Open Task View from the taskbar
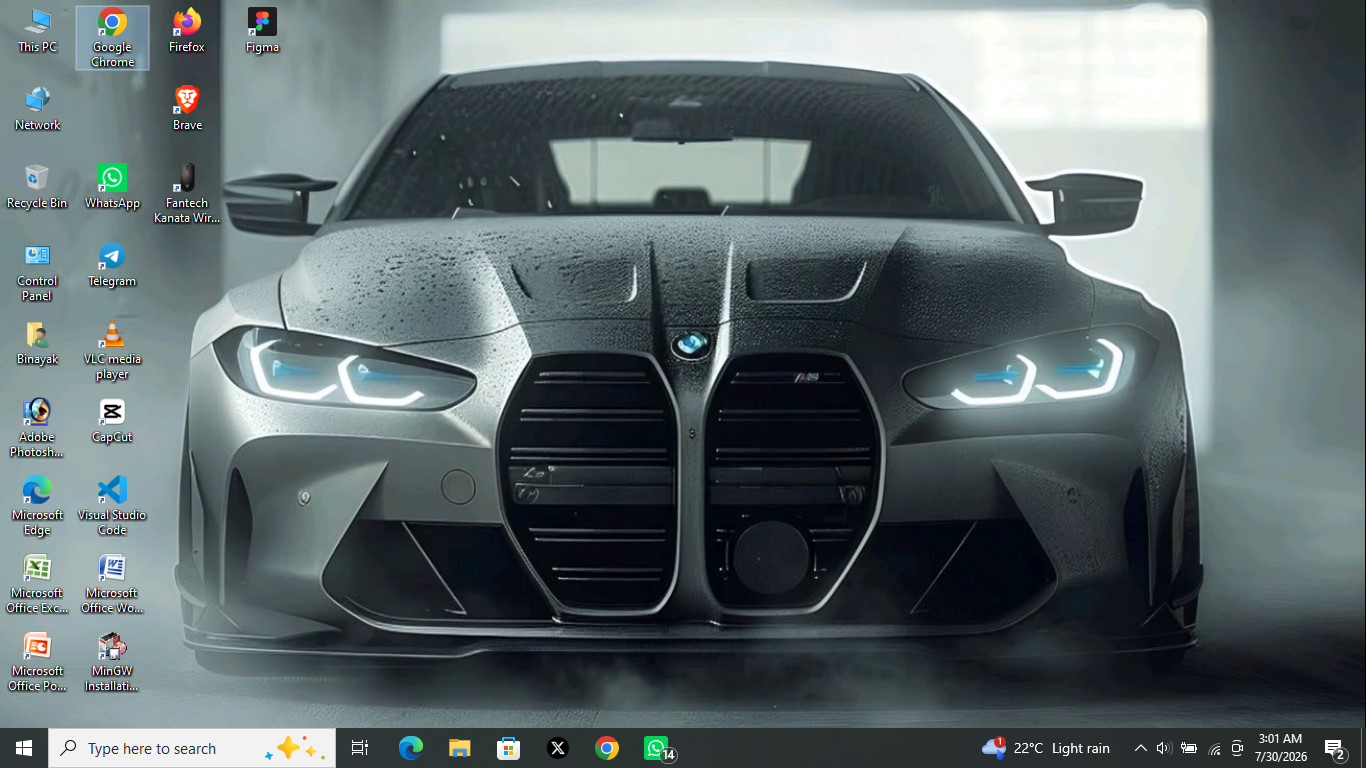The width and height of the screenshot is (1366, 768). (360, 748)
